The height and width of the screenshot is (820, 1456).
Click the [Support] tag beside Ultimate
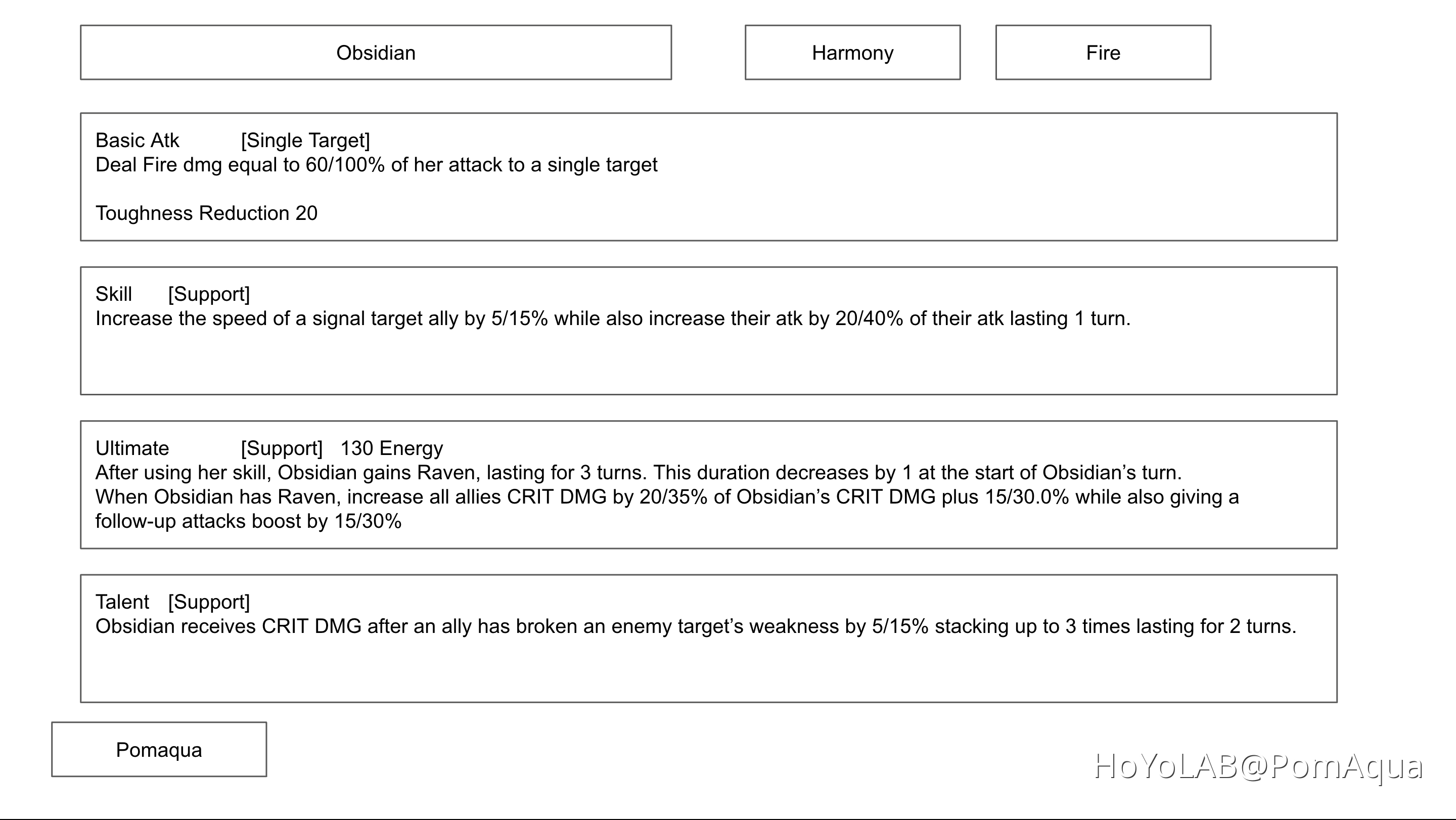[282, 448]
